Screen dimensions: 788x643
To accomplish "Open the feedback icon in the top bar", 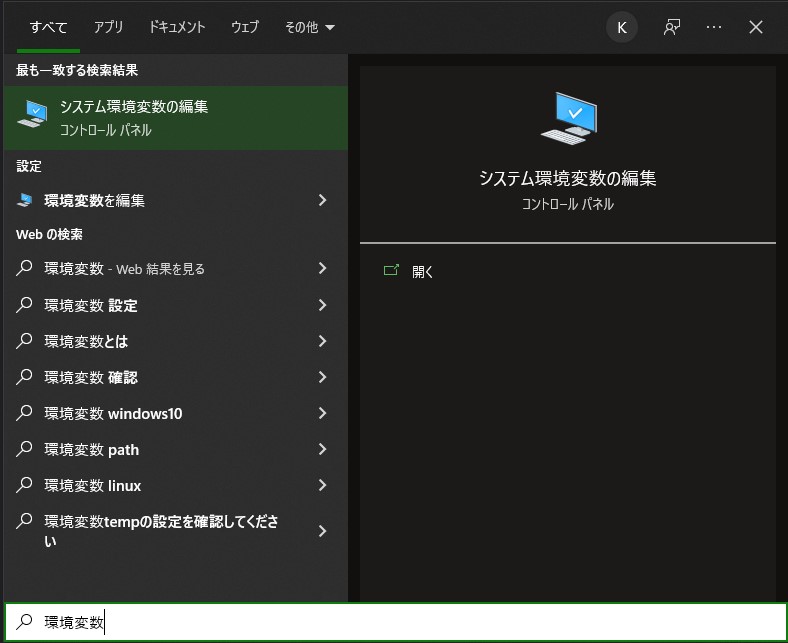I will pyautogui.click(x=671, y=27).
